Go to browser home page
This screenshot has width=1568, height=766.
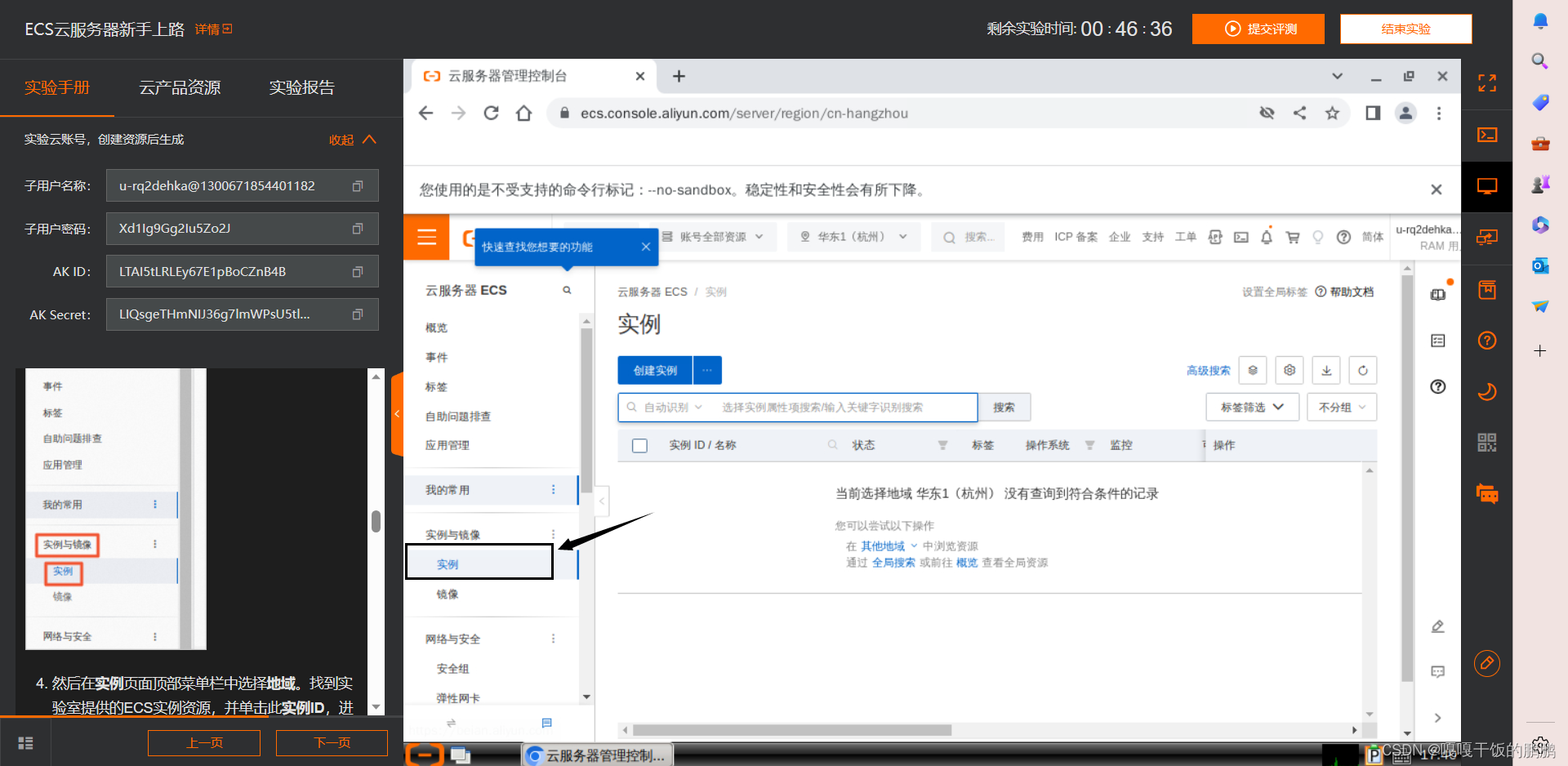pos(523,114)
